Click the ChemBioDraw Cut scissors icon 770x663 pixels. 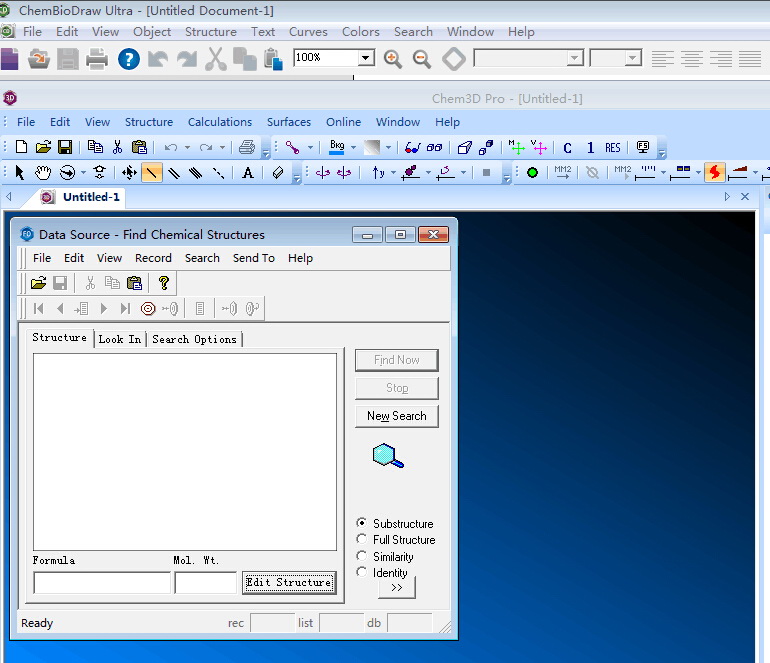tap(216, 59)
